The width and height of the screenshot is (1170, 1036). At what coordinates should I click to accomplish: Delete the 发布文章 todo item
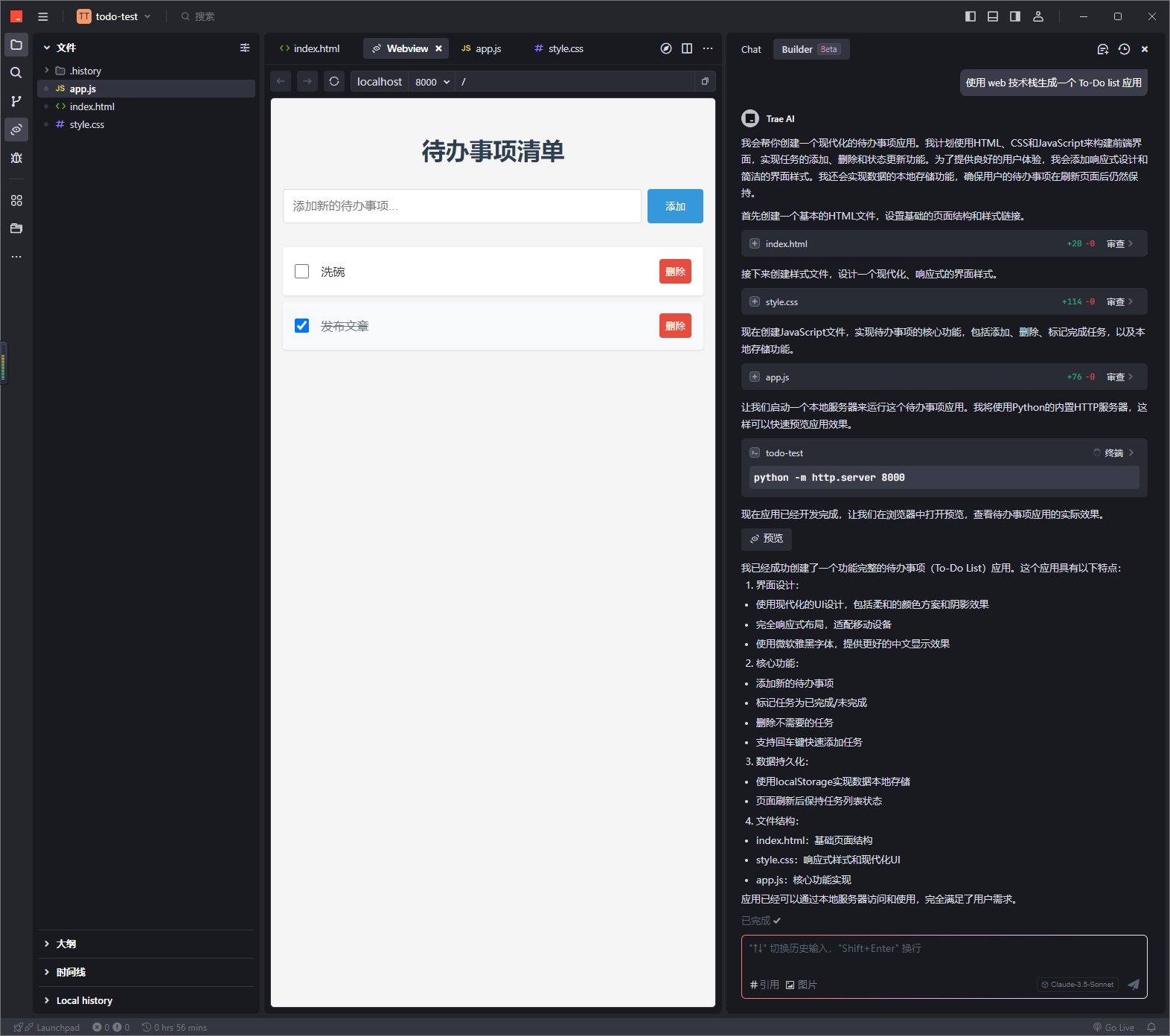click(675, 325)
